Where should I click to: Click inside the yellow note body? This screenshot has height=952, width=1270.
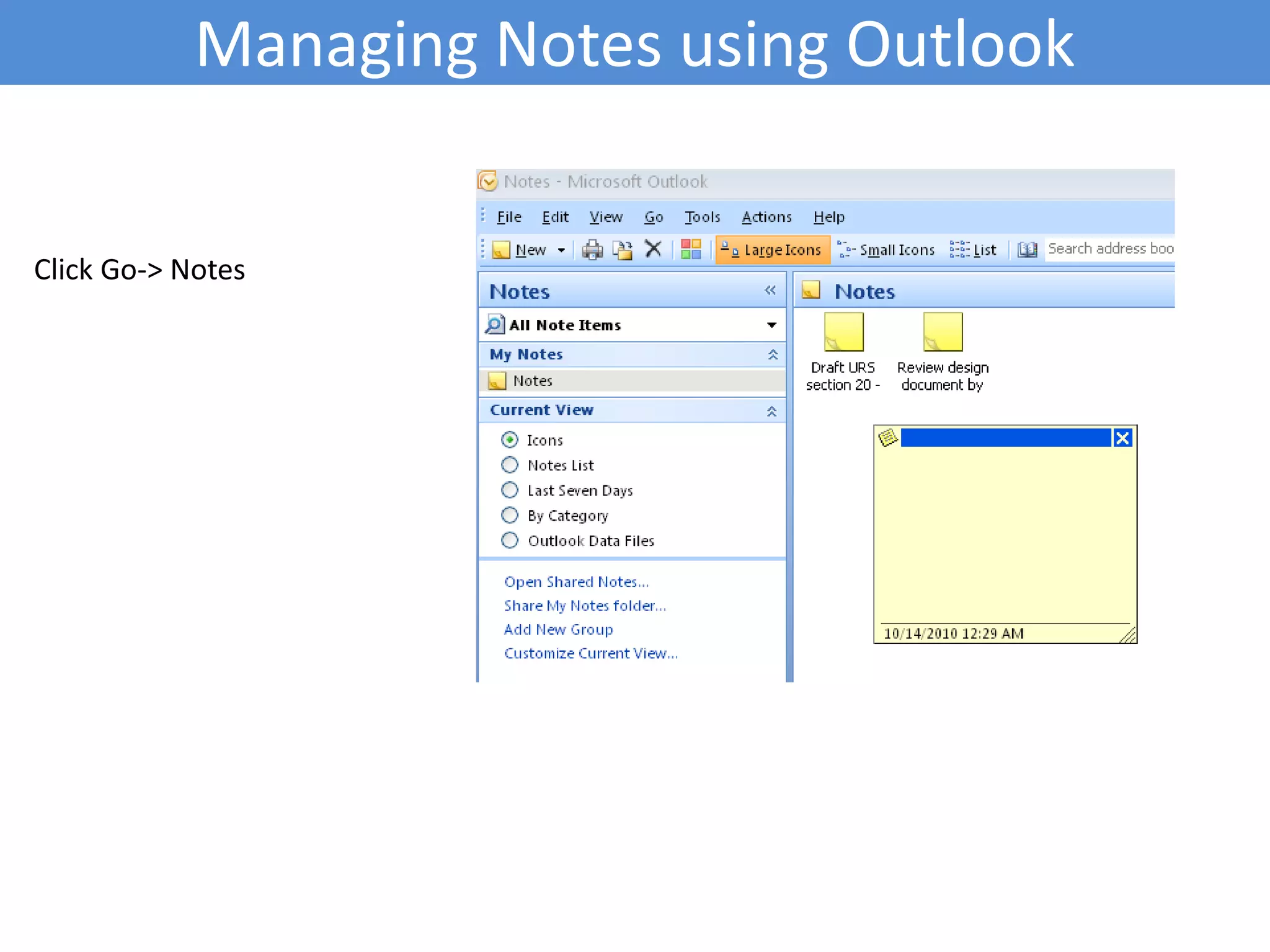point(1005,535)
